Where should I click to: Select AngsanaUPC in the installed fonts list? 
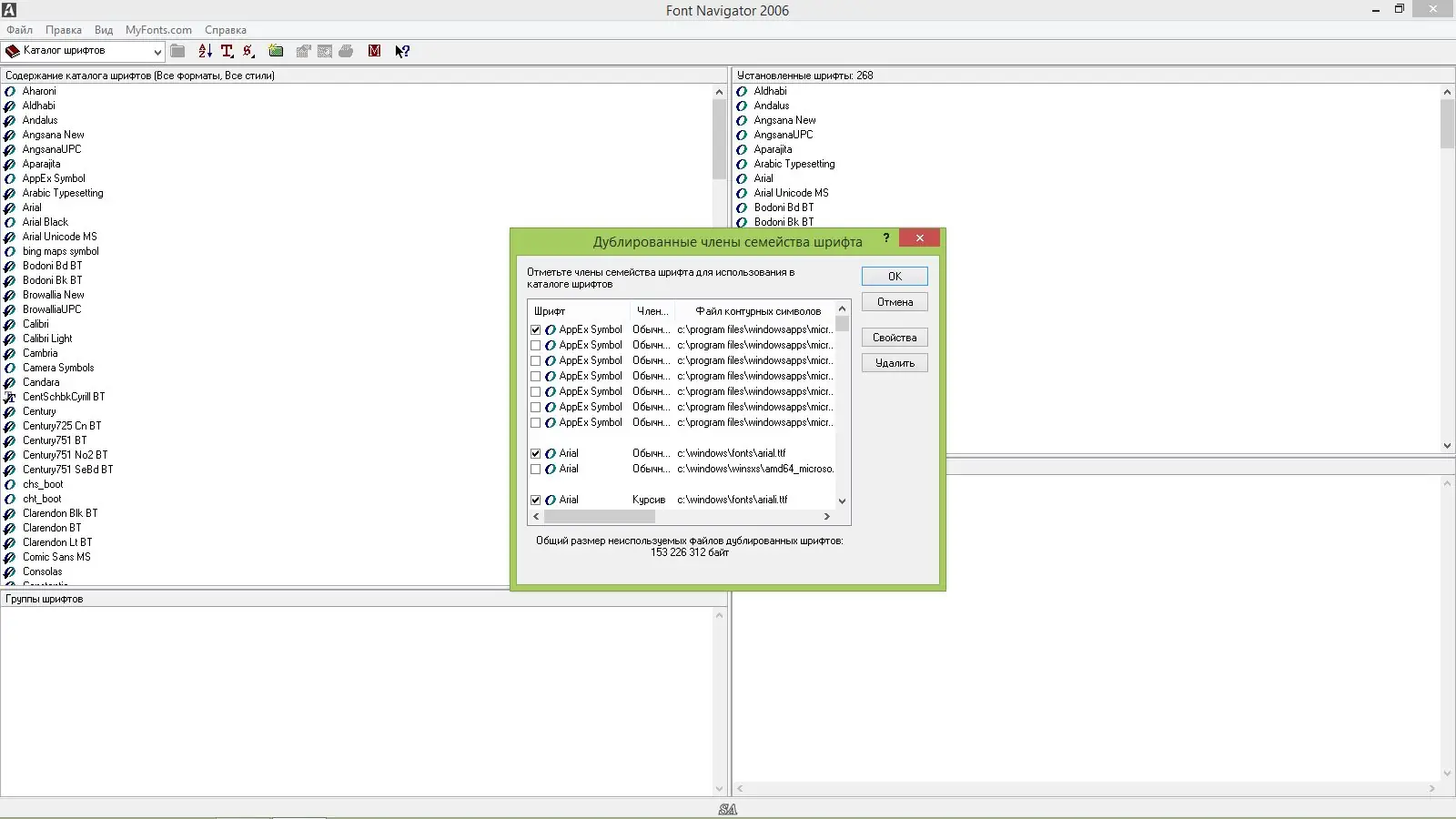(x=784, y=135)
